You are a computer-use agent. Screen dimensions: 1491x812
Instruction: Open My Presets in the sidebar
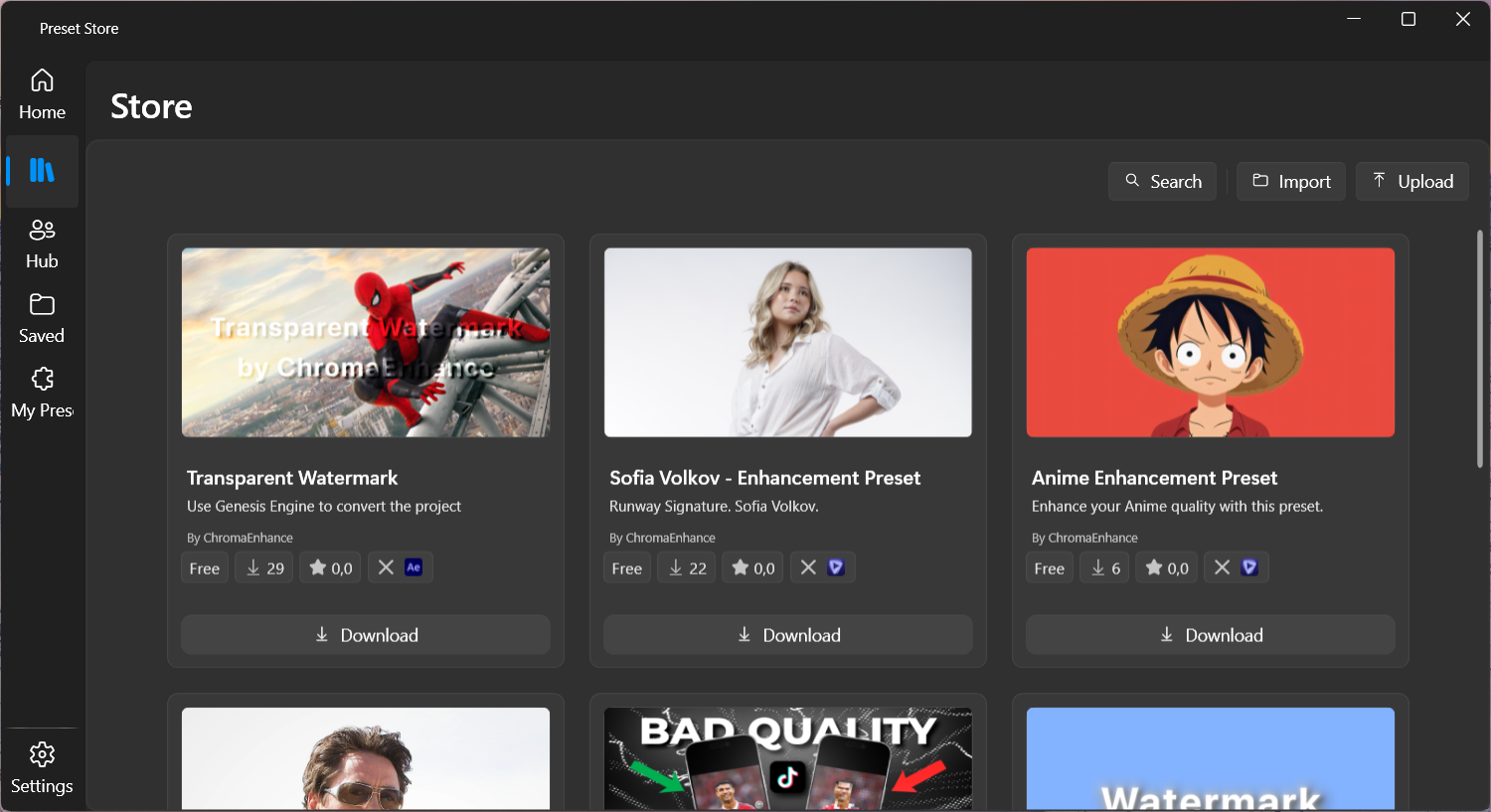point(42,394)
